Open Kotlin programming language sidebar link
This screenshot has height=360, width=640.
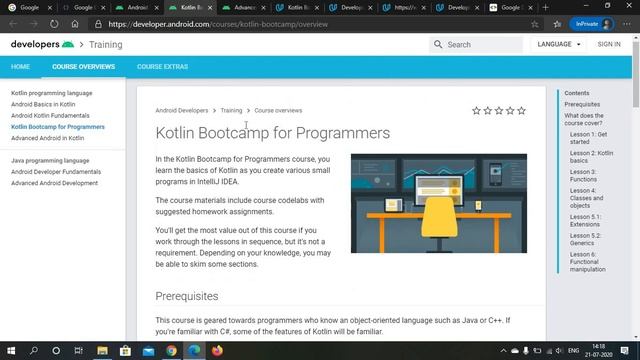(x=52, y=93)
